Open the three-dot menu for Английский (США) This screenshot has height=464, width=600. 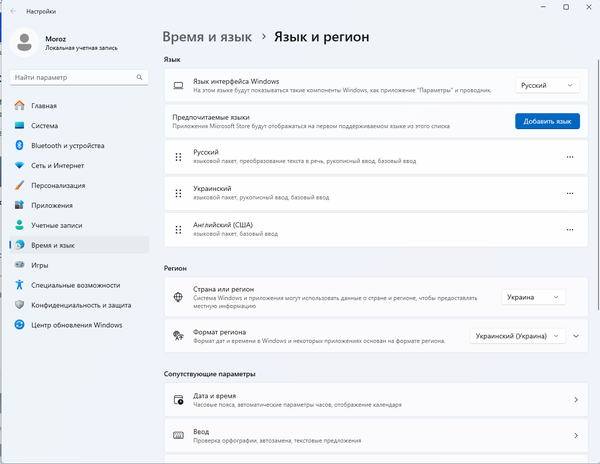[x=570, y=230]
